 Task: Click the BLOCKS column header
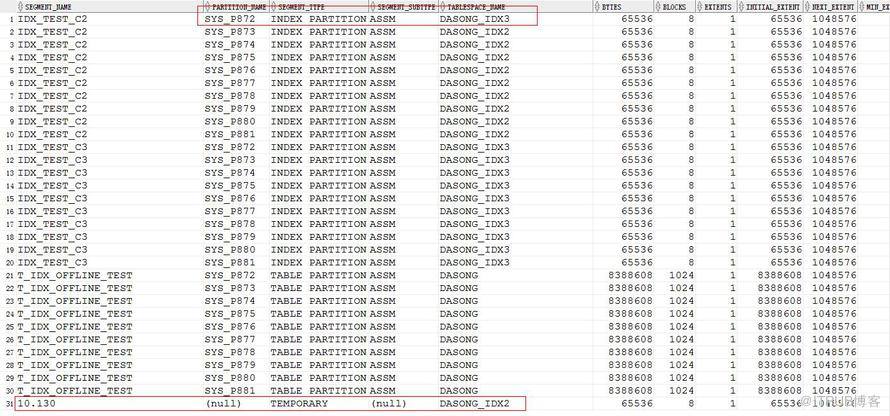[x=674, y=7]
